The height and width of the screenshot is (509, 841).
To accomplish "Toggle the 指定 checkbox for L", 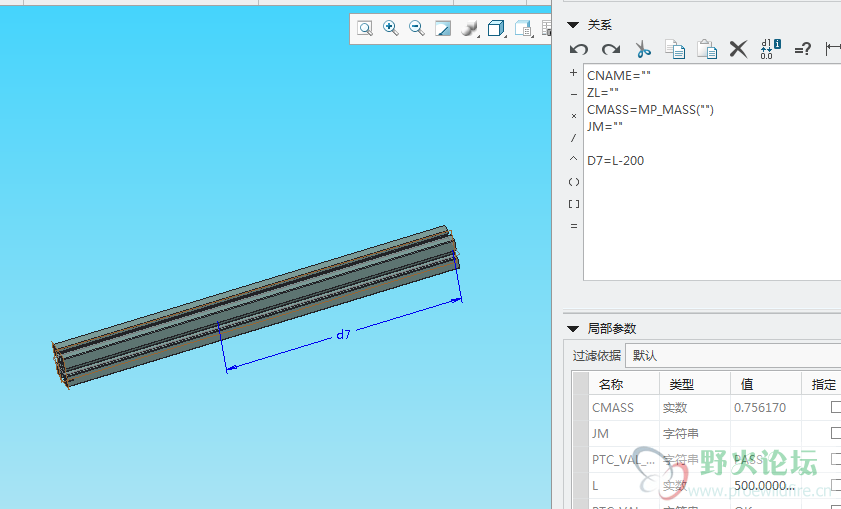I will [836, 485].
